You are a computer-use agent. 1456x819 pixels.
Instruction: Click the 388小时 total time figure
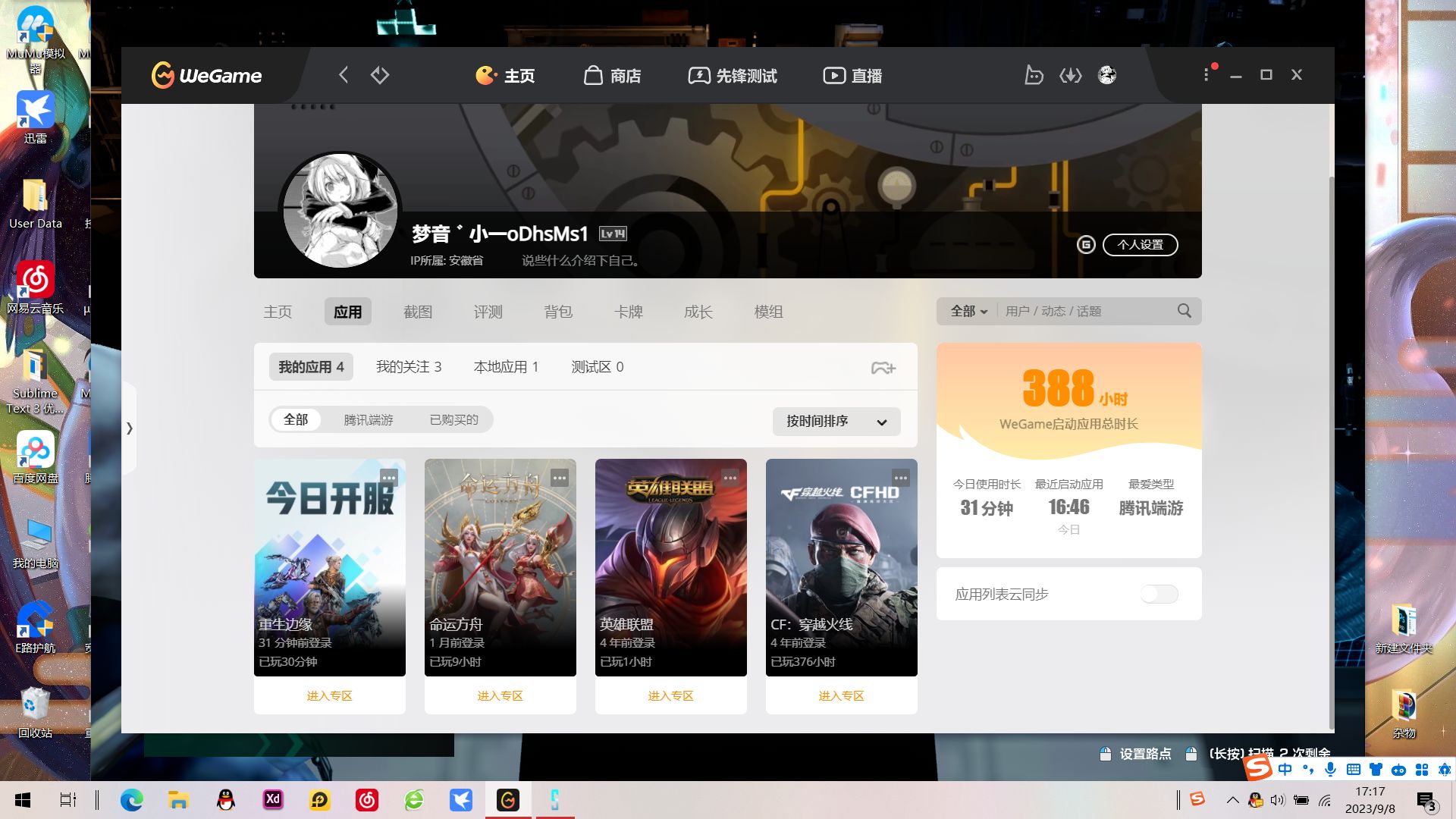(x=1075, y=388)
